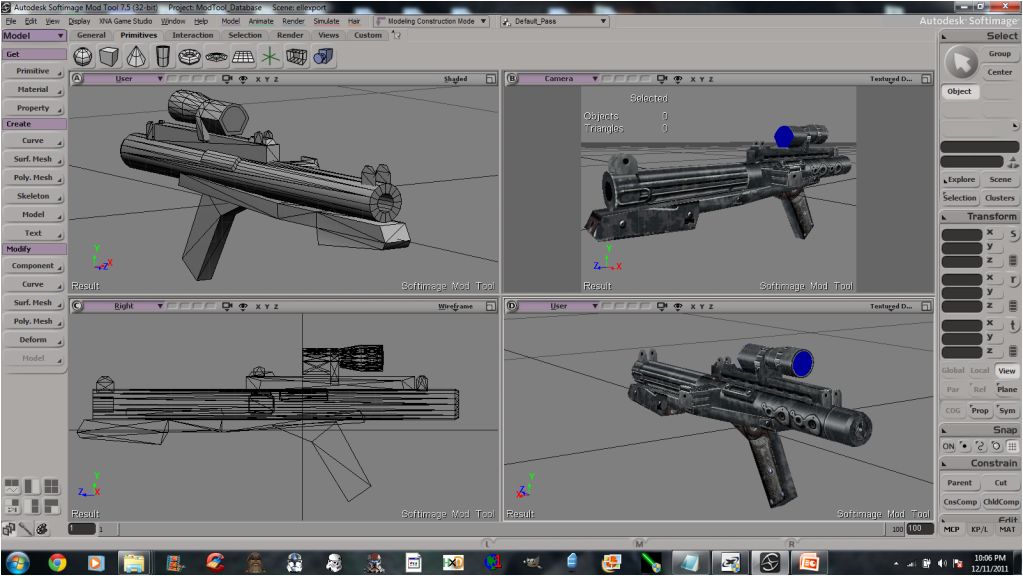Toggle the eye visibility icon in viewport C

point(243,306)
